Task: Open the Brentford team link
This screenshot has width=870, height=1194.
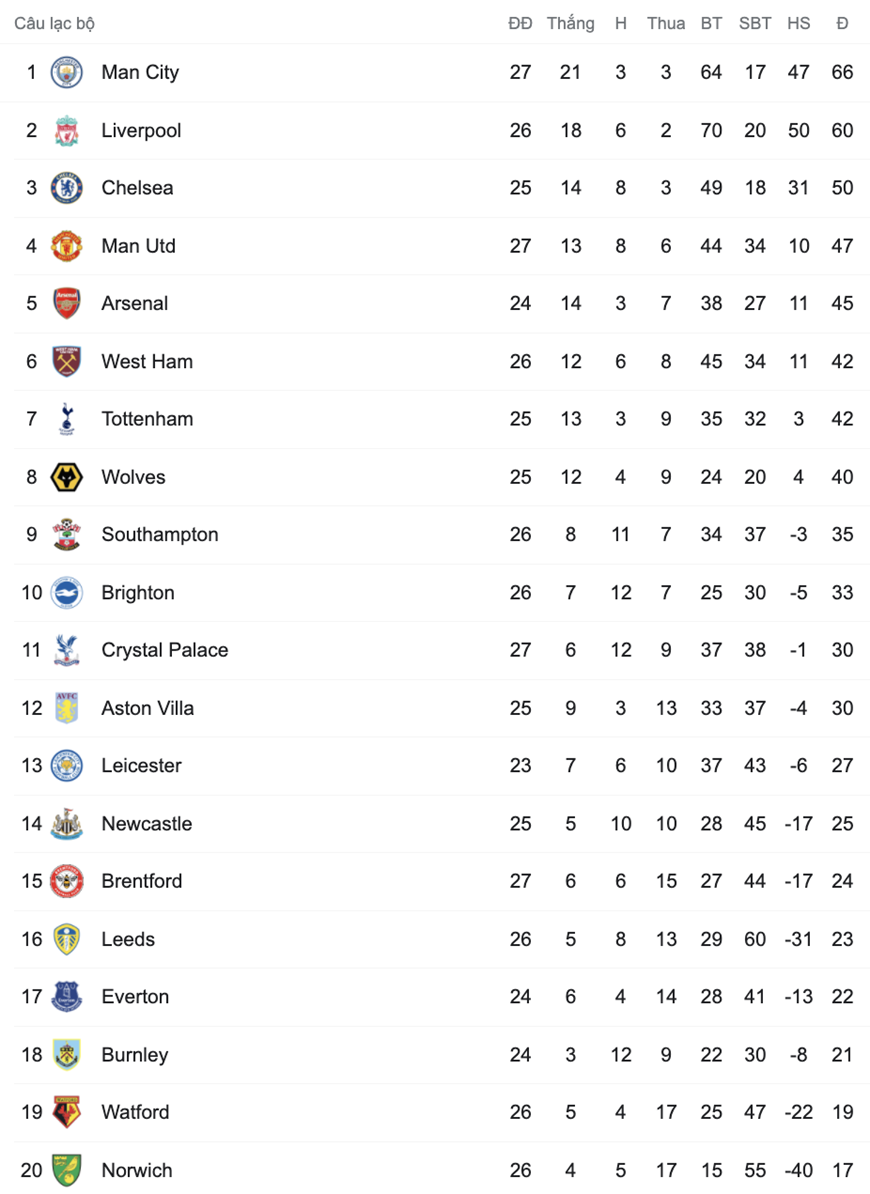Action: click(142, 881)
